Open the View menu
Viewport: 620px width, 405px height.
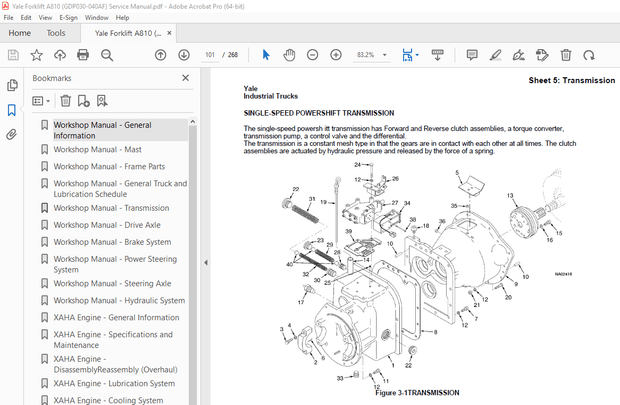pyautogui.click(x=45, y=17)
